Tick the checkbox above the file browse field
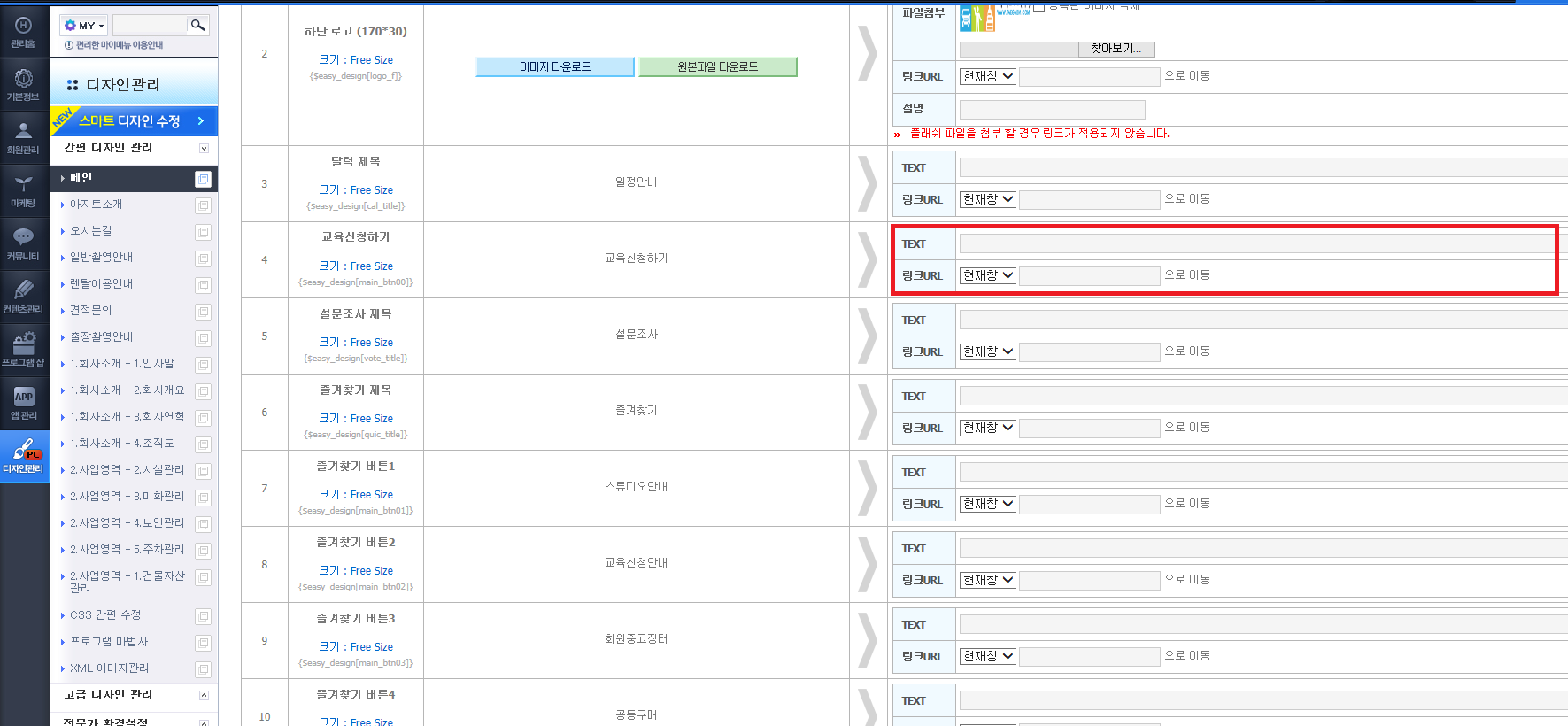The height and width of the screenshot is (726, 1568). [1039, 5]
